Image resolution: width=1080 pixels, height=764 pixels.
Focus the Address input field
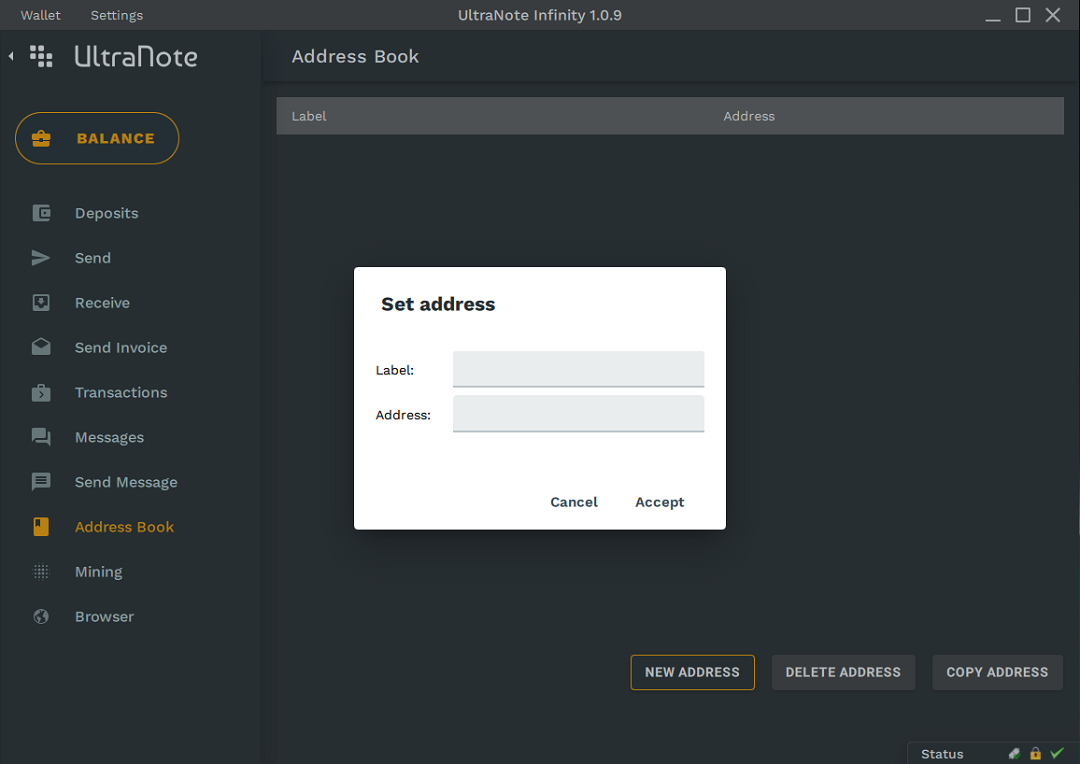(x=579, y=414)
